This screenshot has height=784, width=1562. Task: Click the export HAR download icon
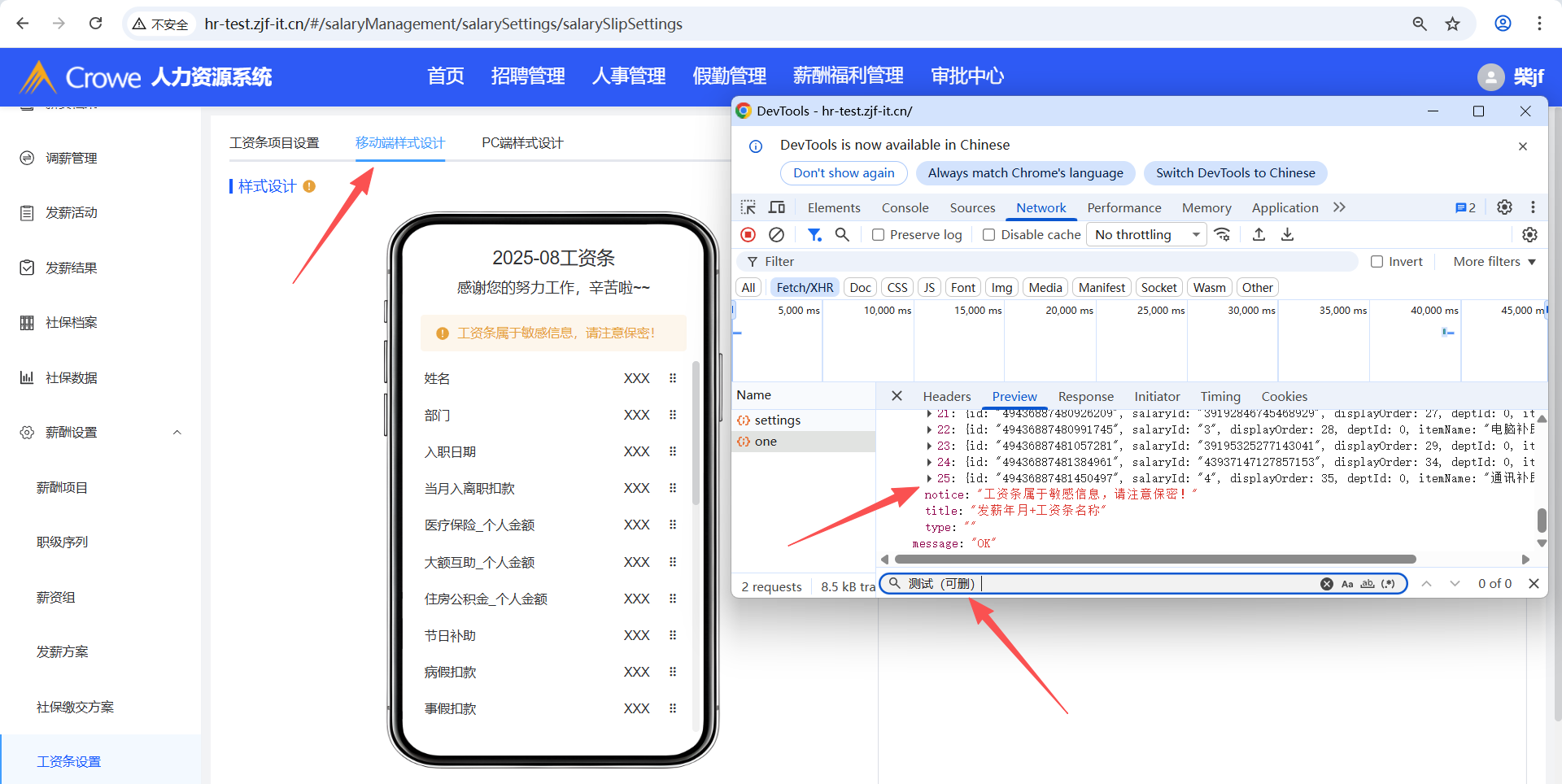(1287, 234)
